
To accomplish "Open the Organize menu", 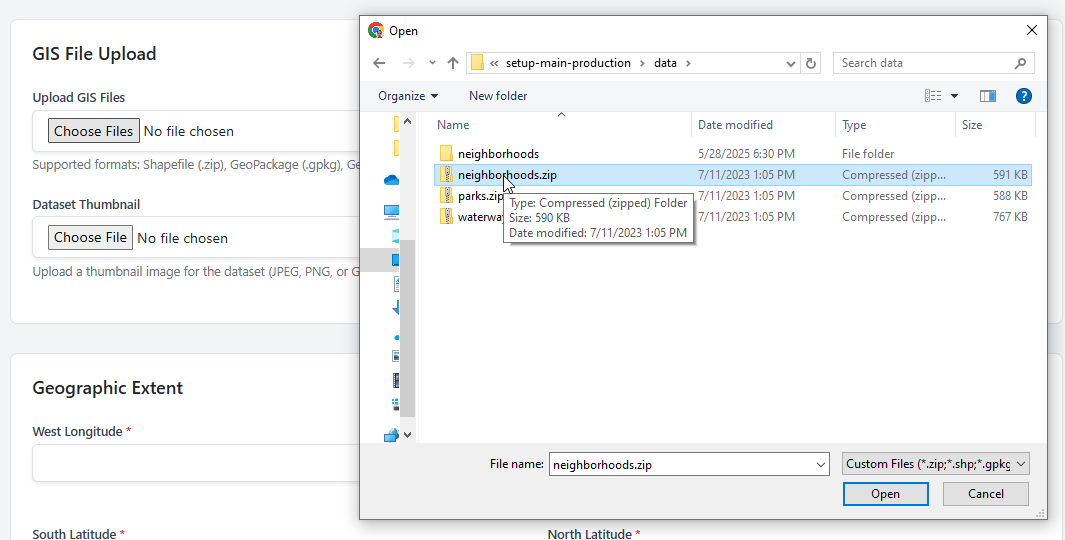I will pyautogui.click(x=407, y=96).
